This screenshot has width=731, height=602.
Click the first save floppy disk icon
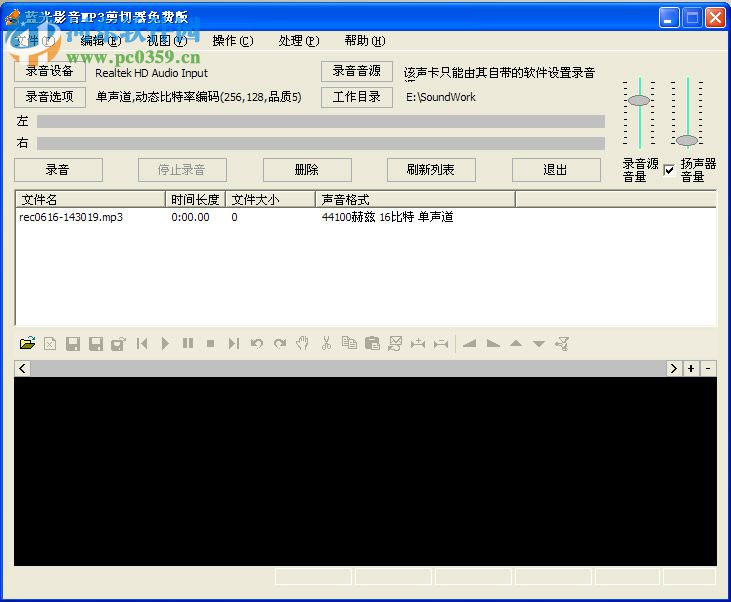[x=73, y=344]
